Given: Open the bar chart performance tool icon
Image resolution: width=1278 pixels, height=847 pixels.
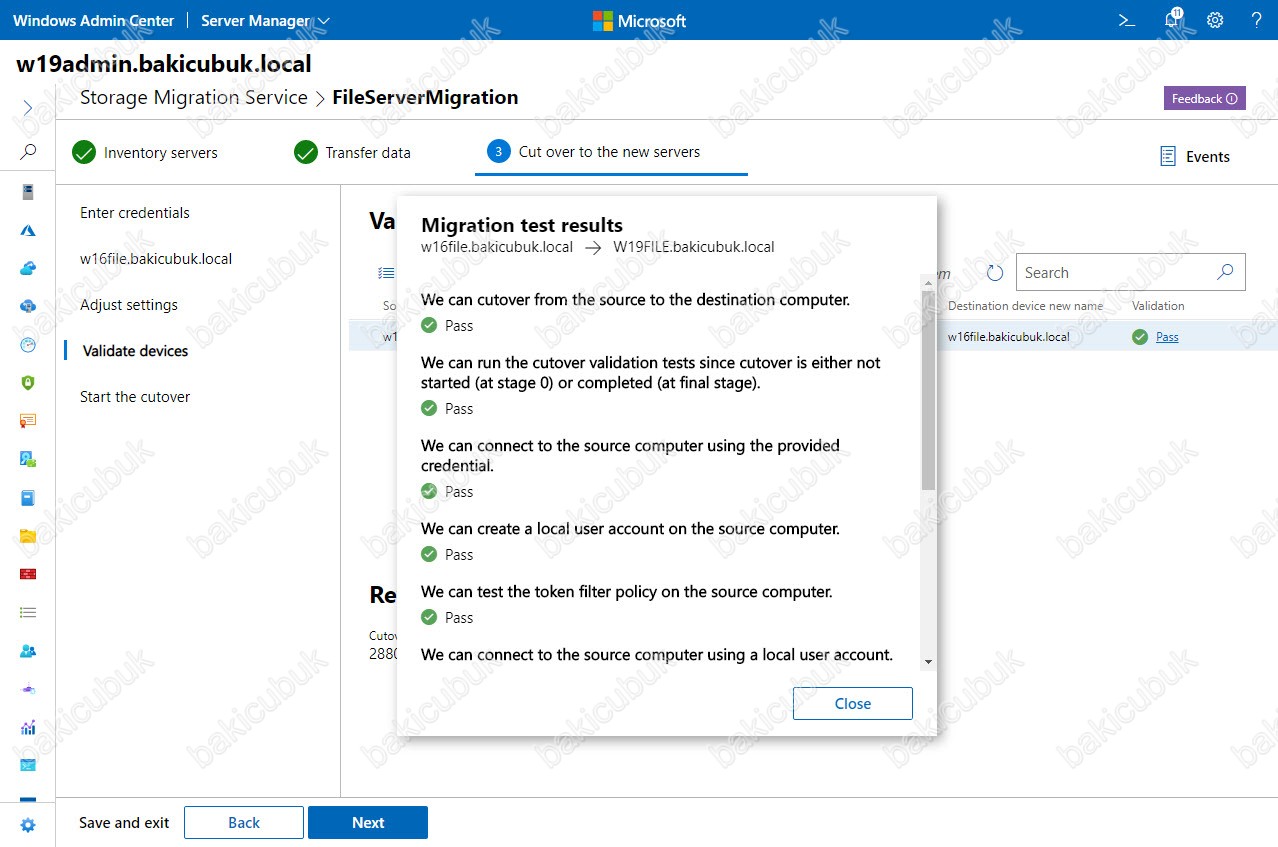Looking at the screenshot, I should tap(28, 727).
